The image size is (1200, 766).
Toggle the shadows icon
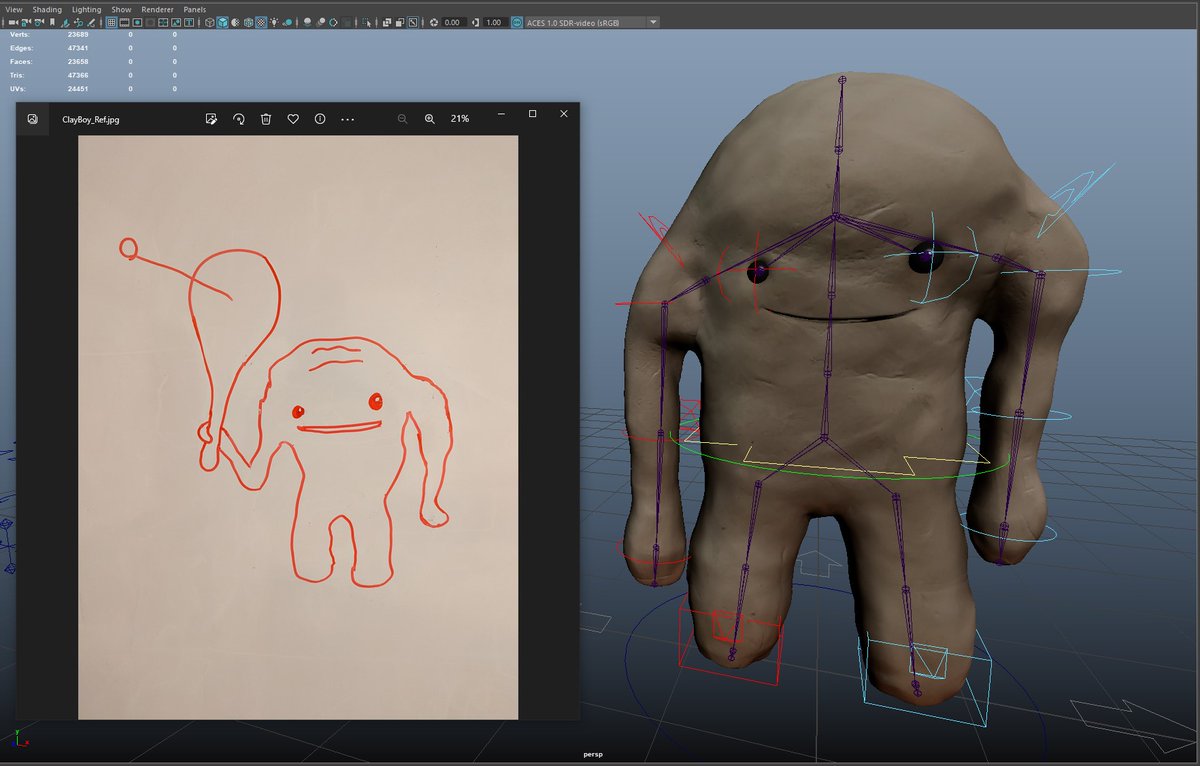(287, 22)
